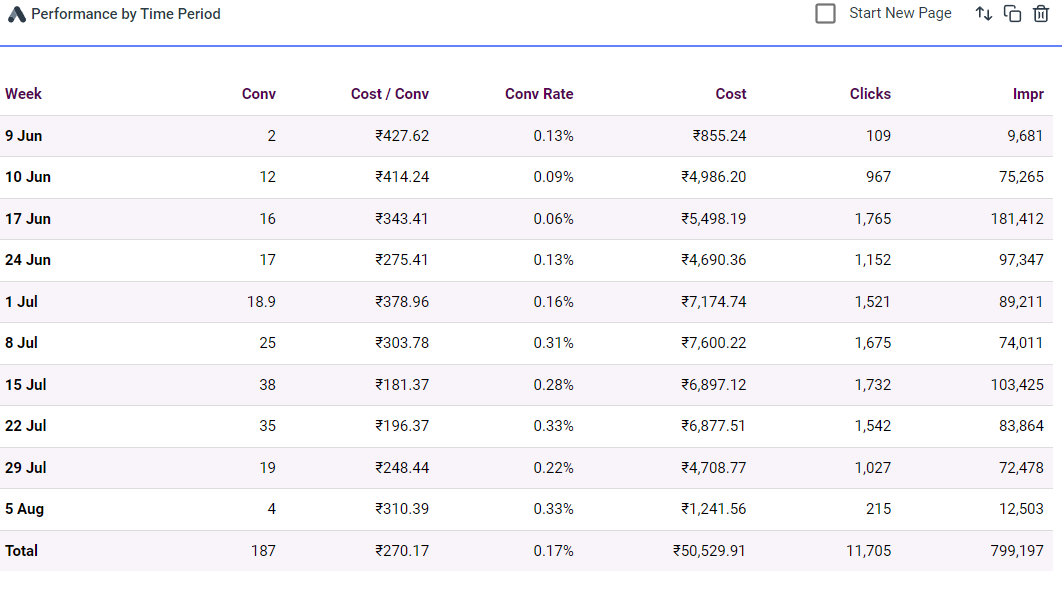Click the Google Ads logo icon
This screenshot has height=596, width=1062.
coord(17,15)
